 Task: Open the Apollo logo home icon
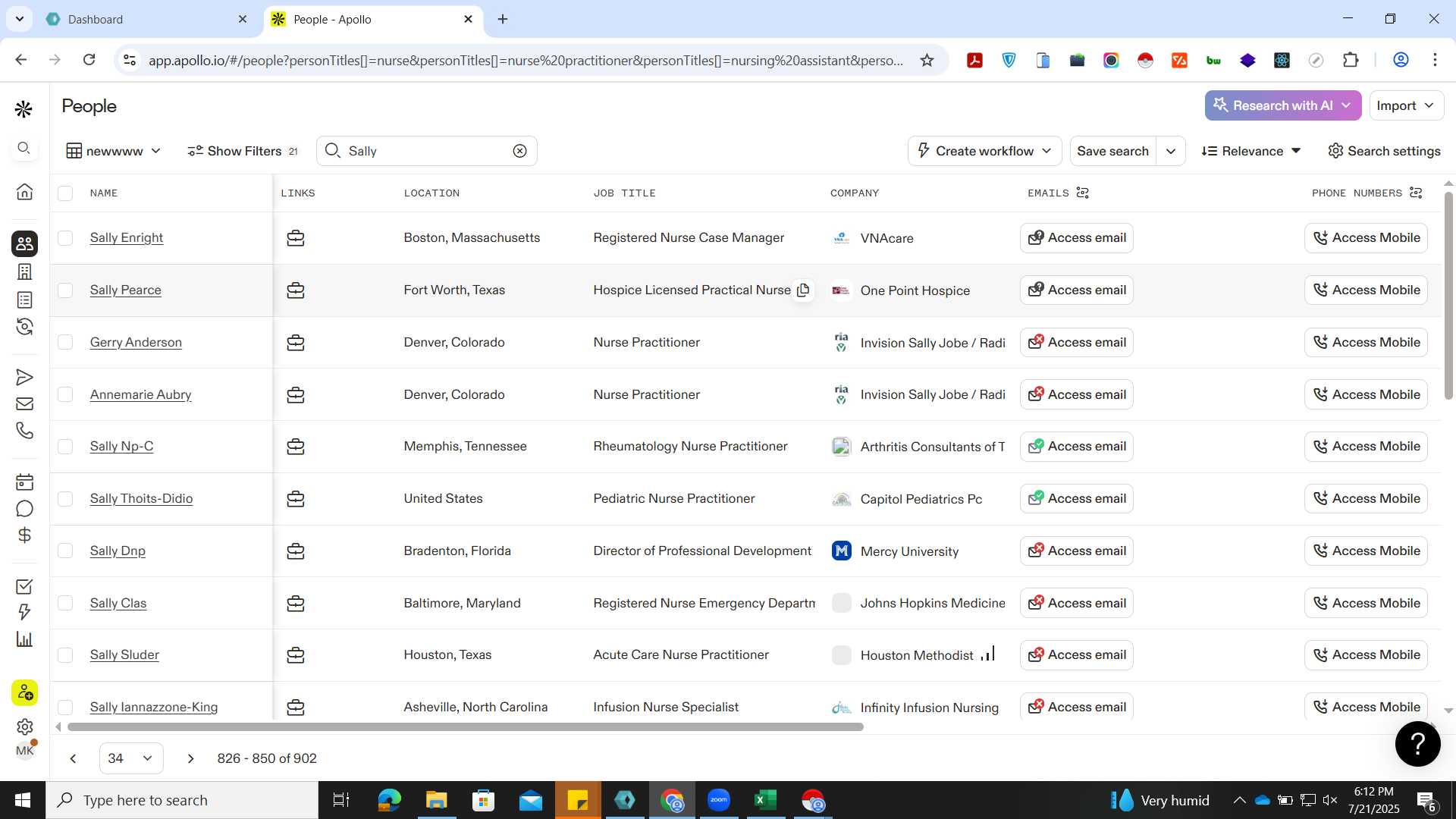coord(24,110)
